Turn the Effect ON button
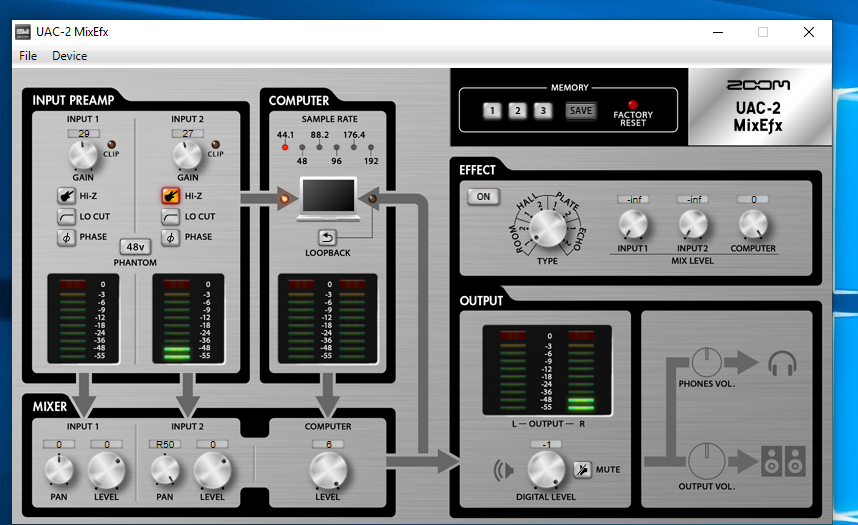Screen dimensions: 858x525 point(483,197)
